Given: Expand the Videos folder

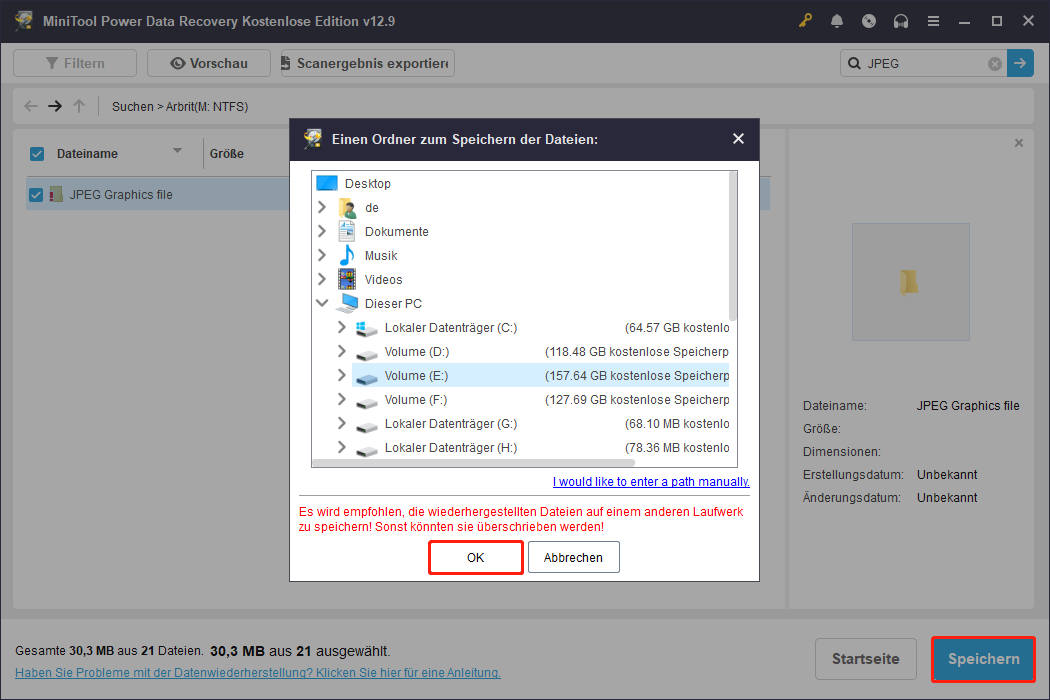Looking at the screenshot, I should point(322,279).
